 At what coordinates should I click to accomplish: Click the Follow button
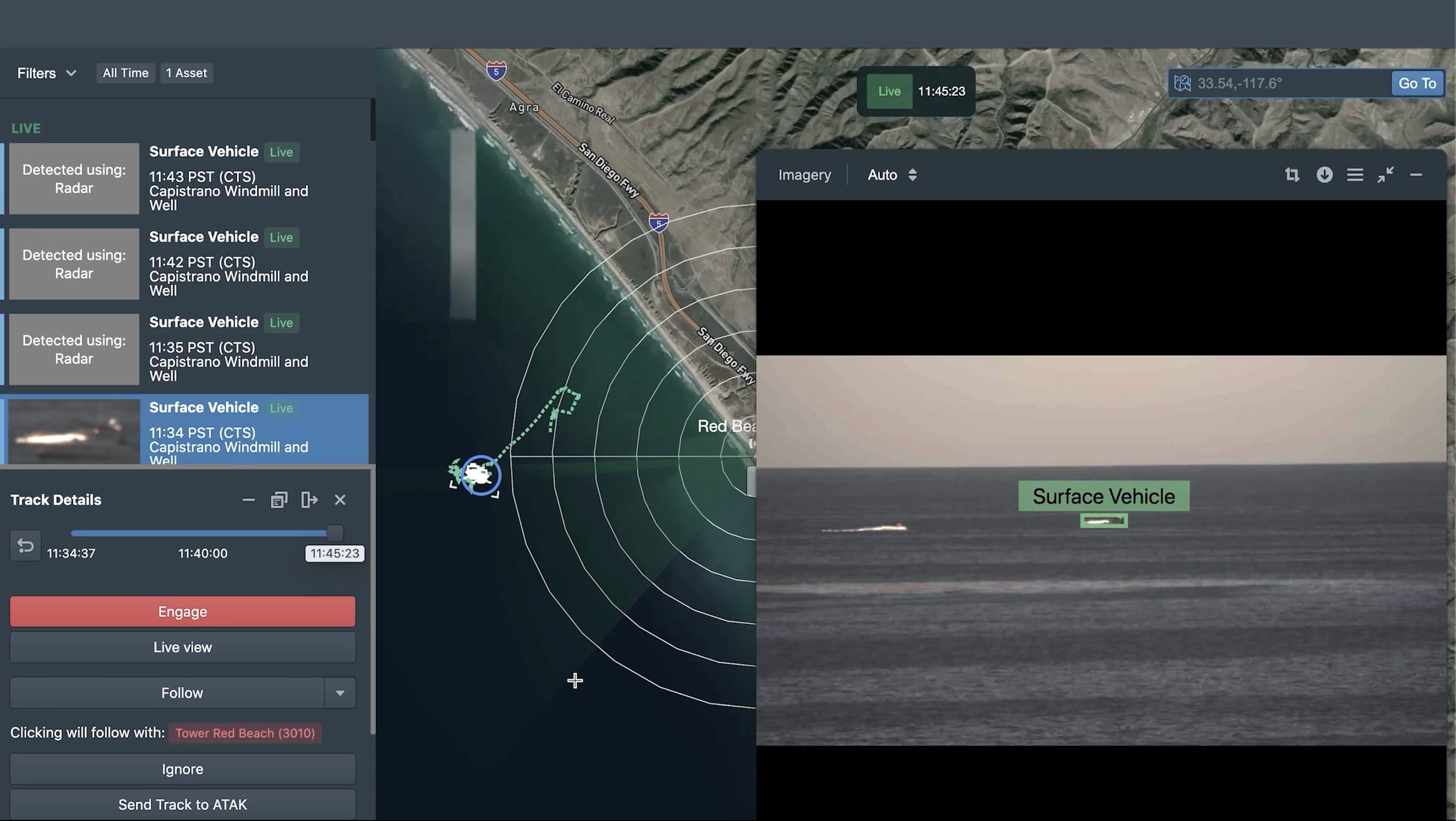pyautogui.click(x=167, y=692)
